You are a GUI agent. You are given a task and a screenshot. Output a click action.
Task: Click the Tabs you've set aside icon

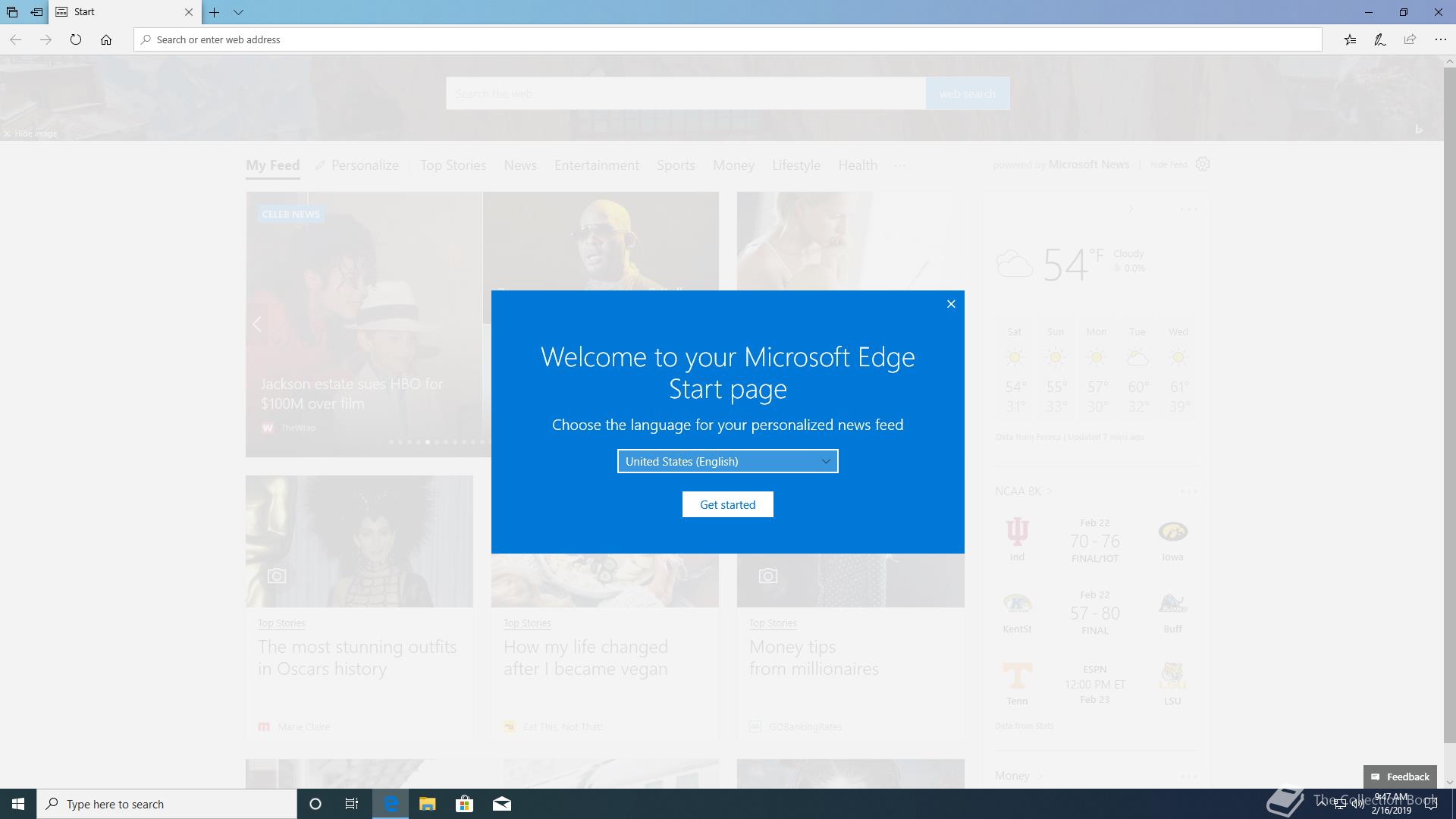point(12,12)
